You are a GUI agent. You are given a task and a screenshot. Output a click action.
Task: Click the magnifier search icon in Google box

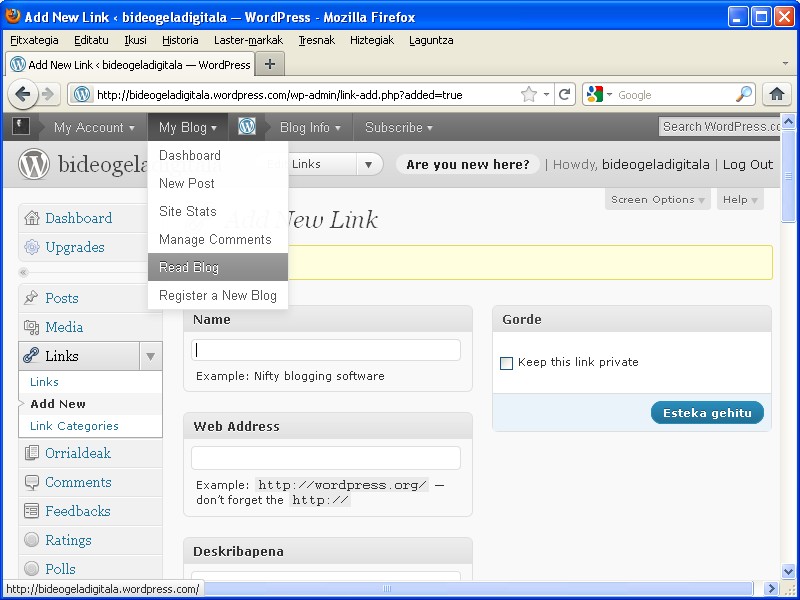[x=744, y=94]
